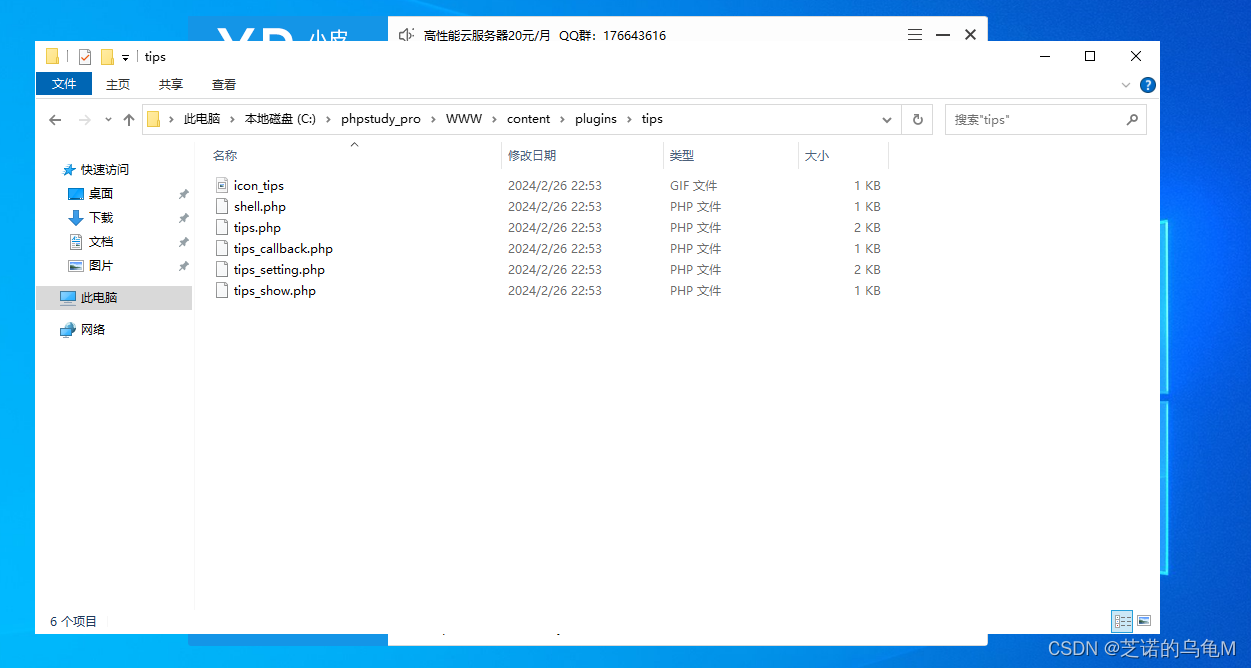Expand address bar history dropdown
Image resolution: width=1251 pixels, height=668 pixels.
[886, 119]
